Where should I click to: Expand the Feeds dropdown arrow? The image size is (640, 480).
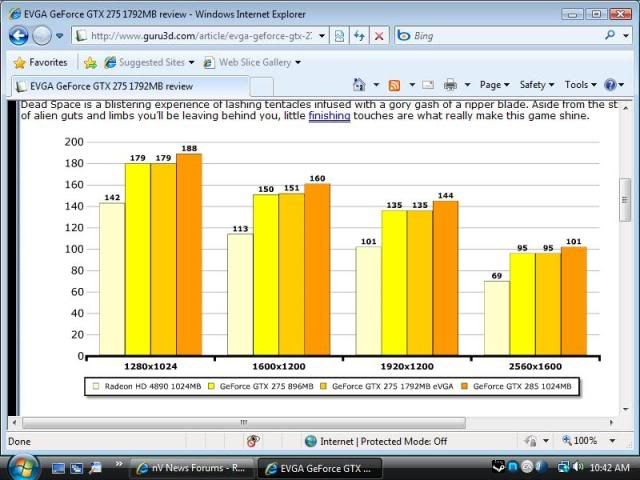412,85
